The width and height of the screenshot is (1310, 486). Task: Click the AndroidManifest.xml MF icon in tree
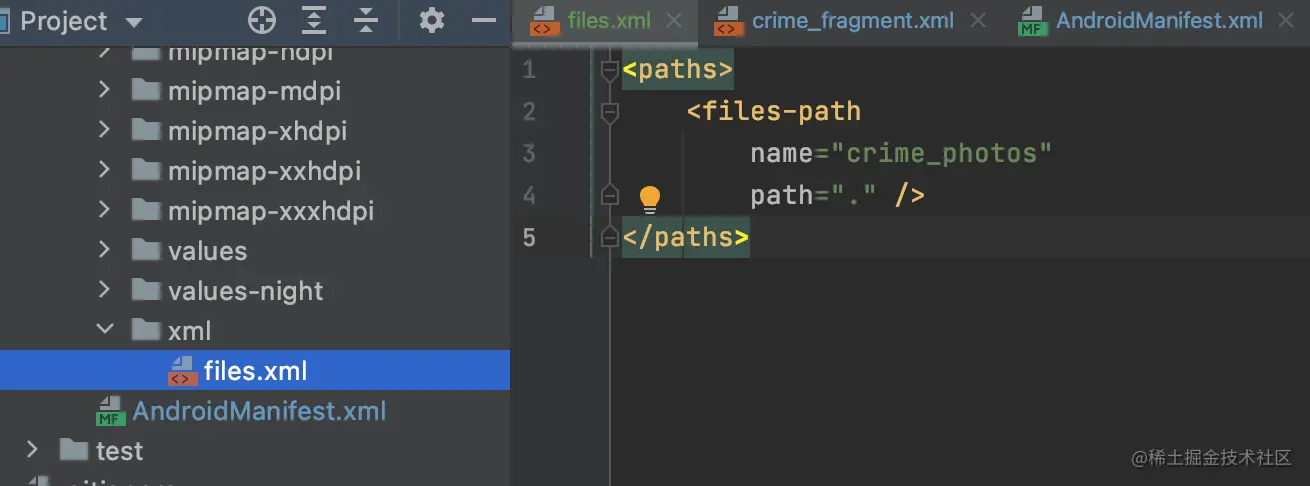point(109,411)
